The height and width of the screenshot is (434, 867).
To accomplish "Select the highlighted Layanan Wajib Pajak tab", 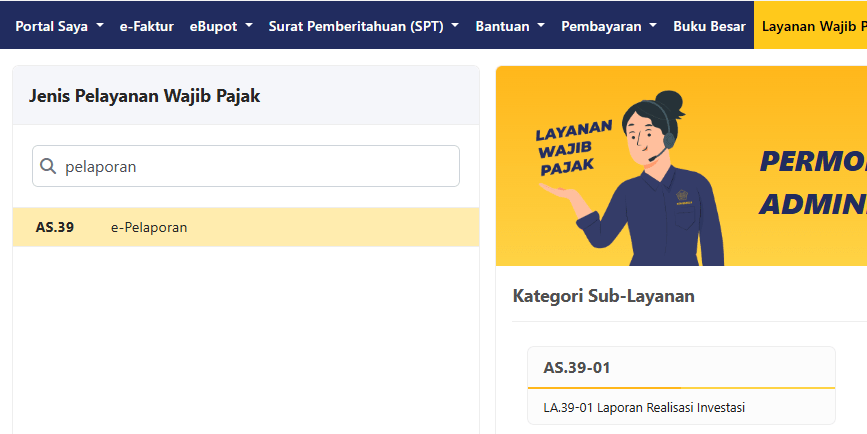I will pos(812,26).
